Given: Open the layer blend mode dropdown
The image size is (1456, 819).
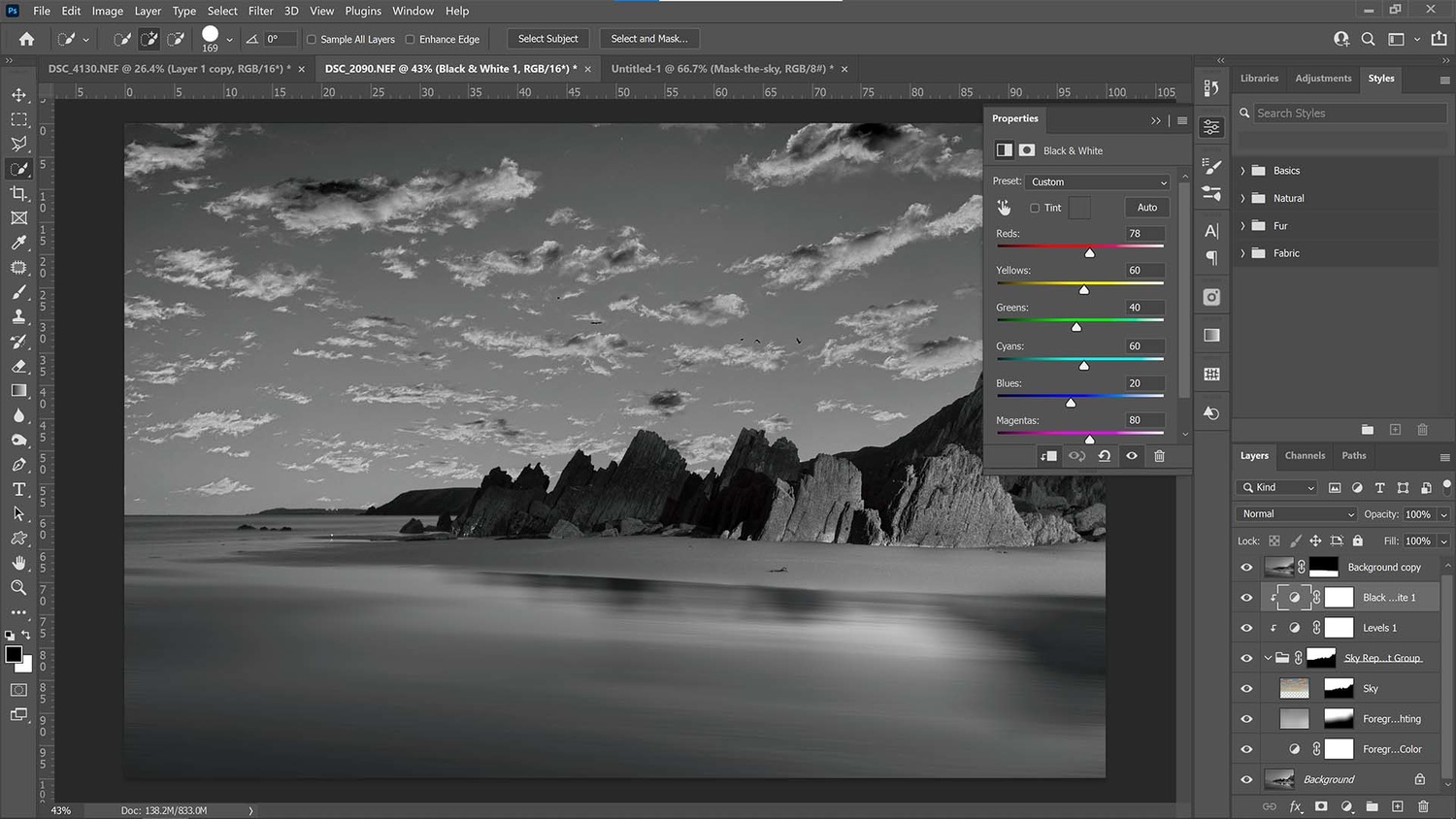Looking at the screenshot, I should coord(1295,513).
